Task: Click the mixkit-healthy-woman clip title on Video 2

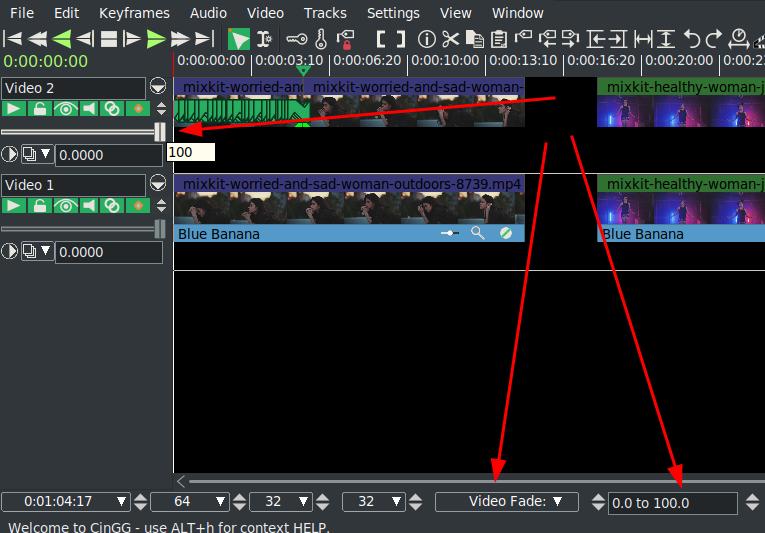Action: coord(680,88)
